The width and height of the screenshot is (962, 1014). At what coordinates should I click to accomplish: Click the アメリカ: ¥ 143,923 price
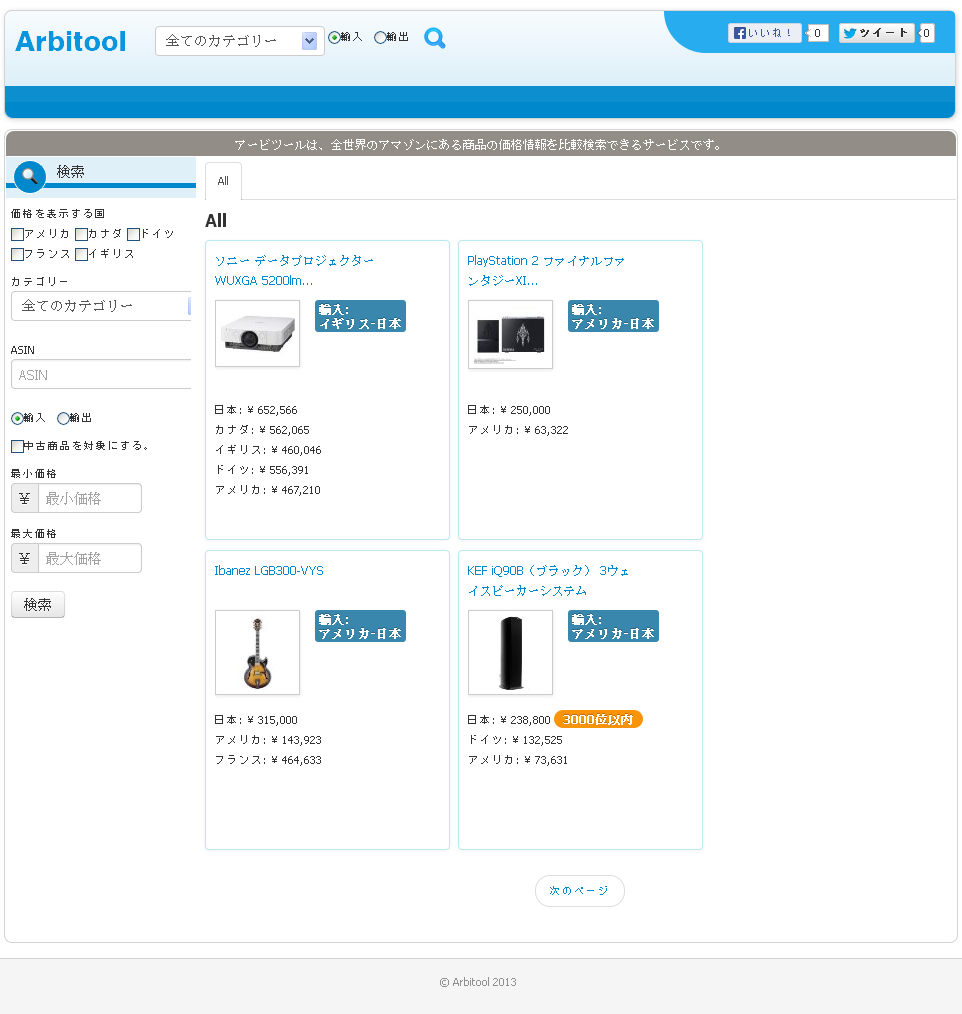268,740
